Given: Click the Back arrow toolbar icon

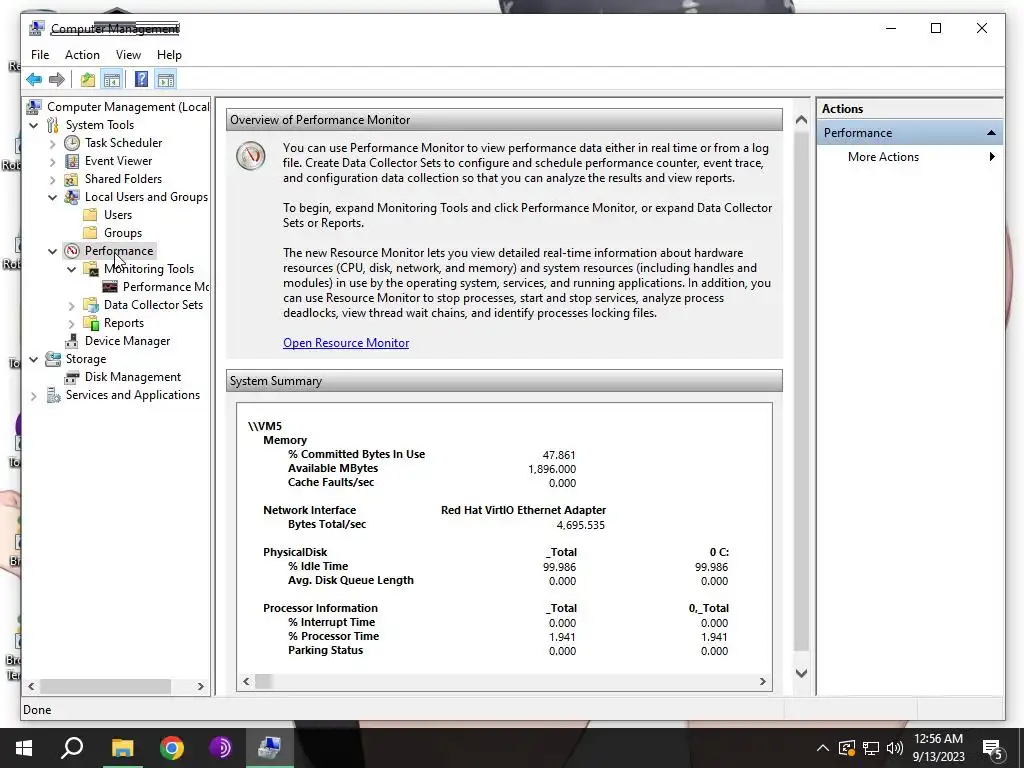Looking at the screenshot, I should click(x=34, y=80).
